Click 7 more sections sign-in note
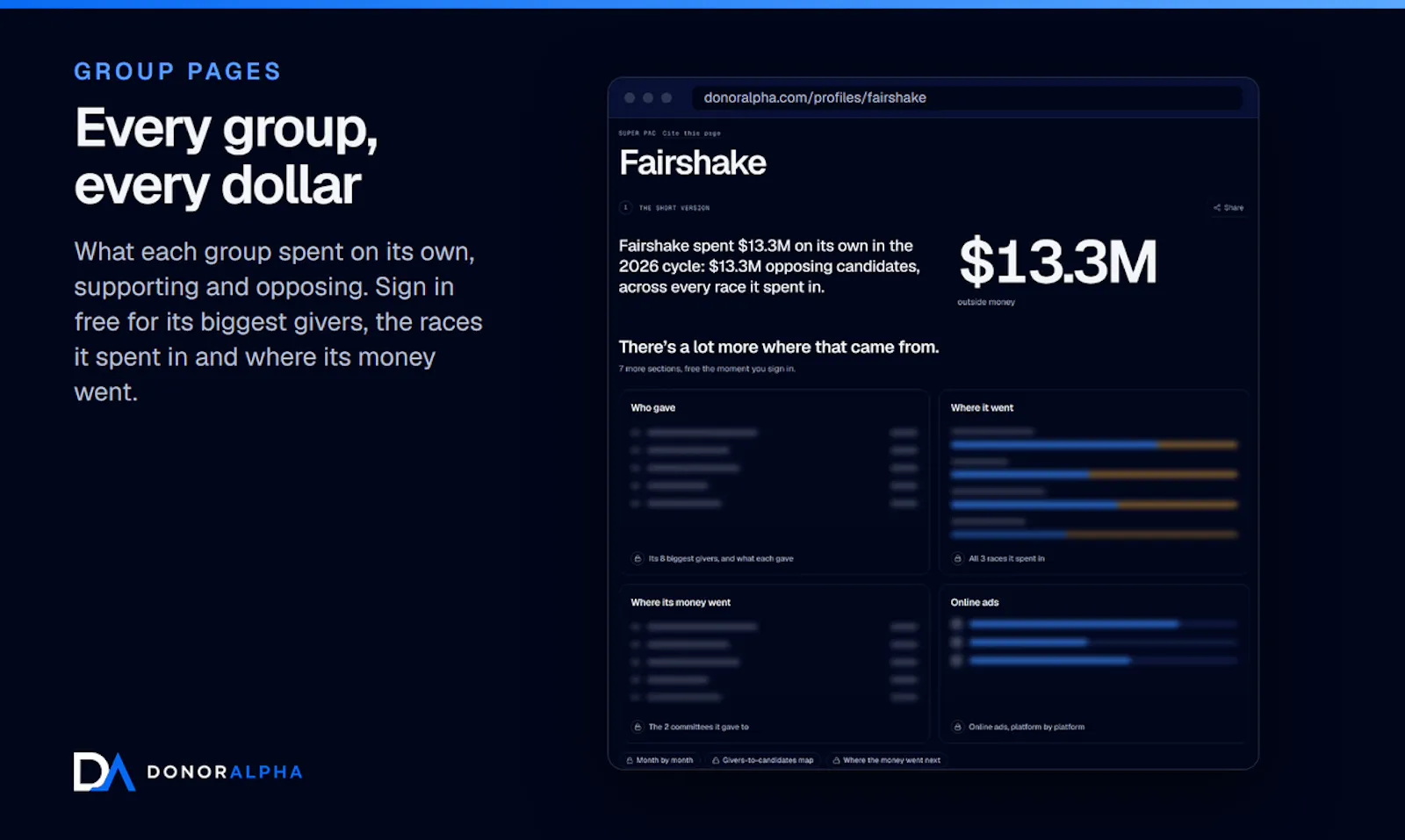 click(707, 369)
